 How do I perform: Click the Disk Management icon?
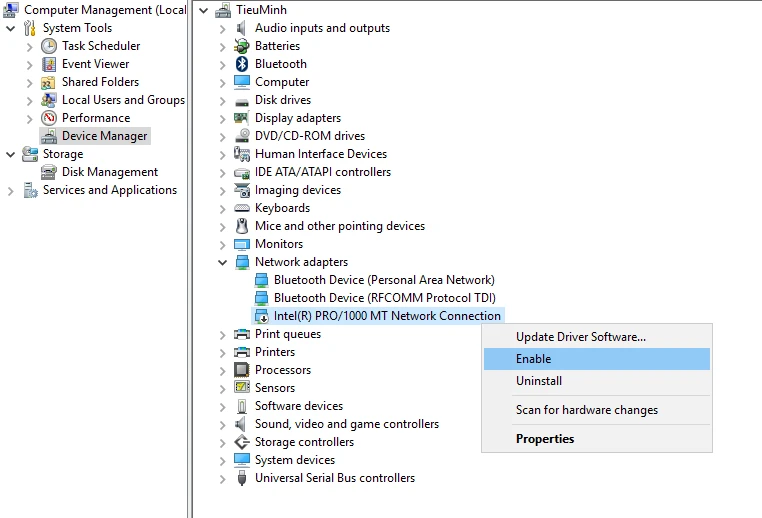tap(49, 172)
